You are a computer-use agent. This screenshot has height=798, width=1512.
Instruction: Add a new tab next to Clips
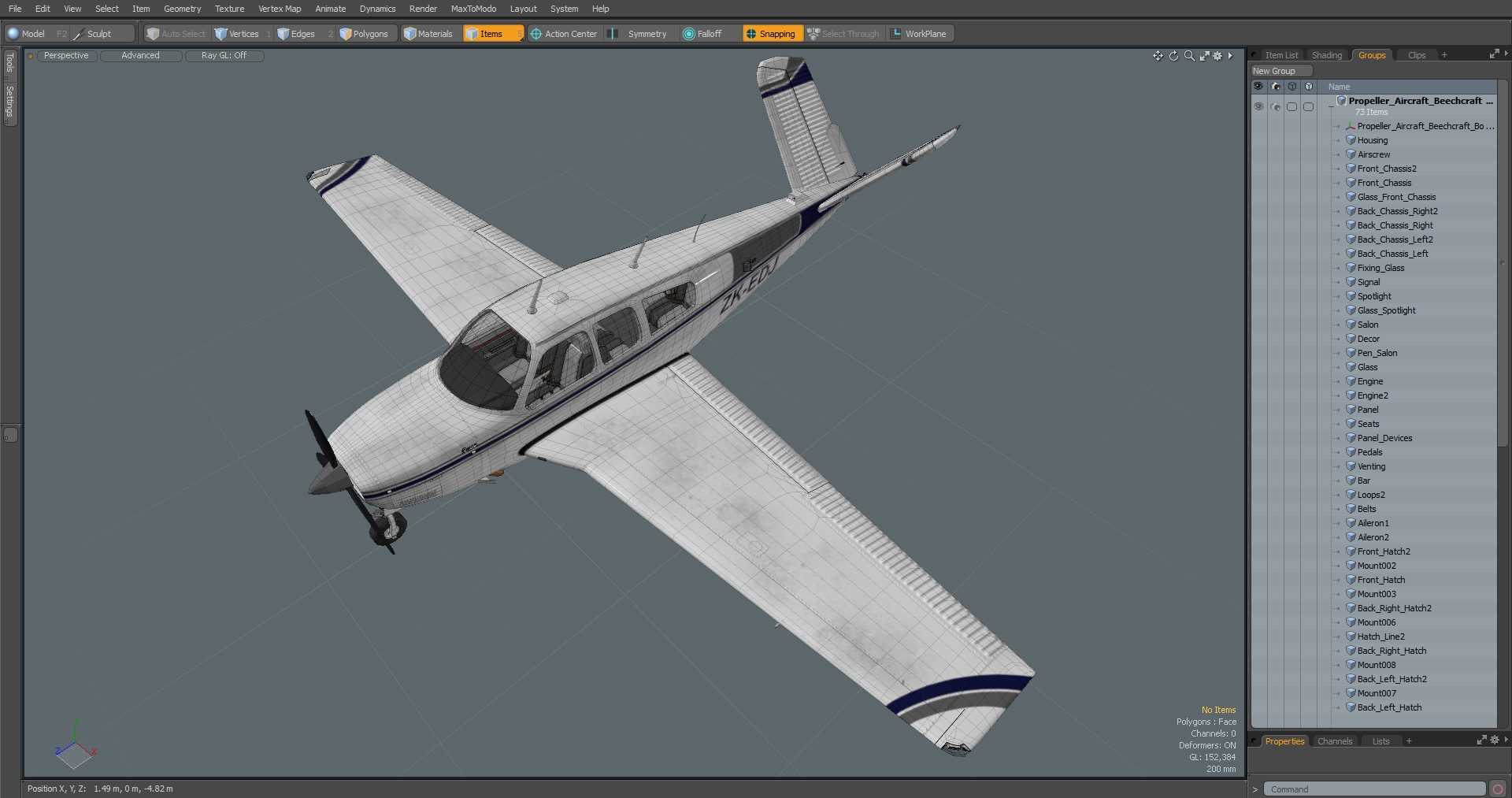1444,55
